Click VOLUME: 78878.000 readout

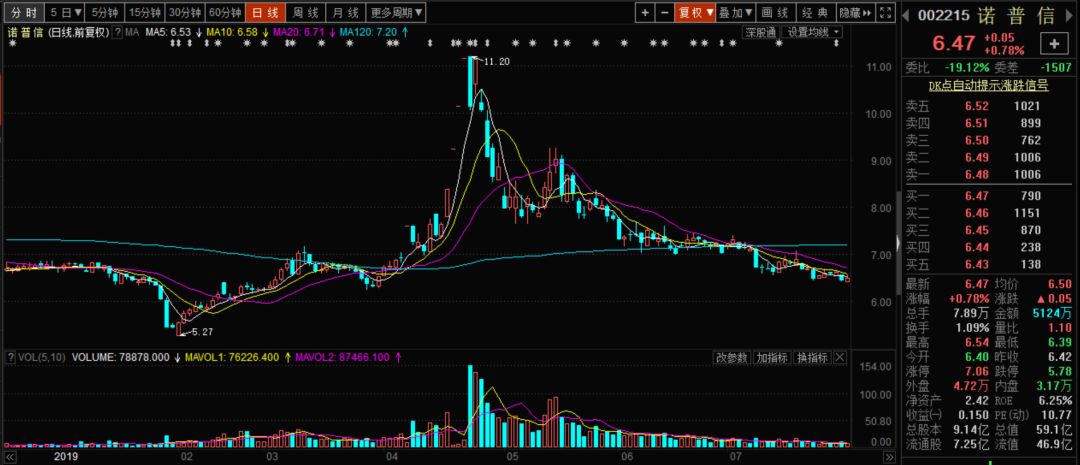[121, 358]
